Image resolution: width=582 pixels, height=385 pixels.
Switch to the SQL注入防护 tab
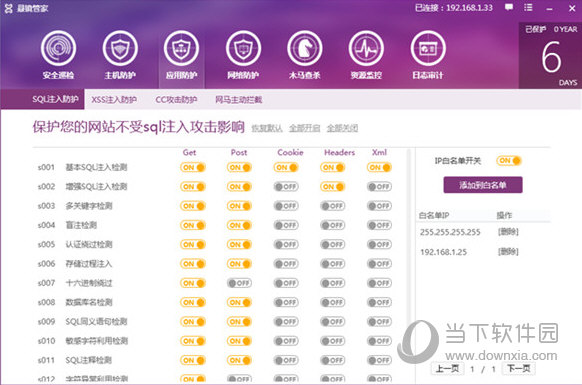[x=55, y=99]
